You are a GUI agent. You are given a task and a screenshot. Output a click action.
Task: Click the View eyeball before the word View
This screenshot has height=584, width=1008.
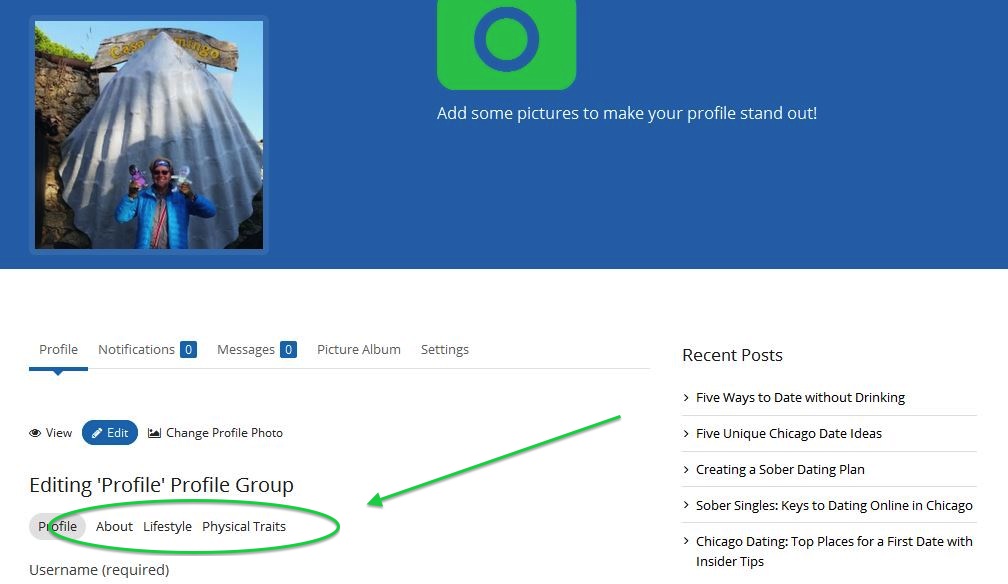point(35,432)
